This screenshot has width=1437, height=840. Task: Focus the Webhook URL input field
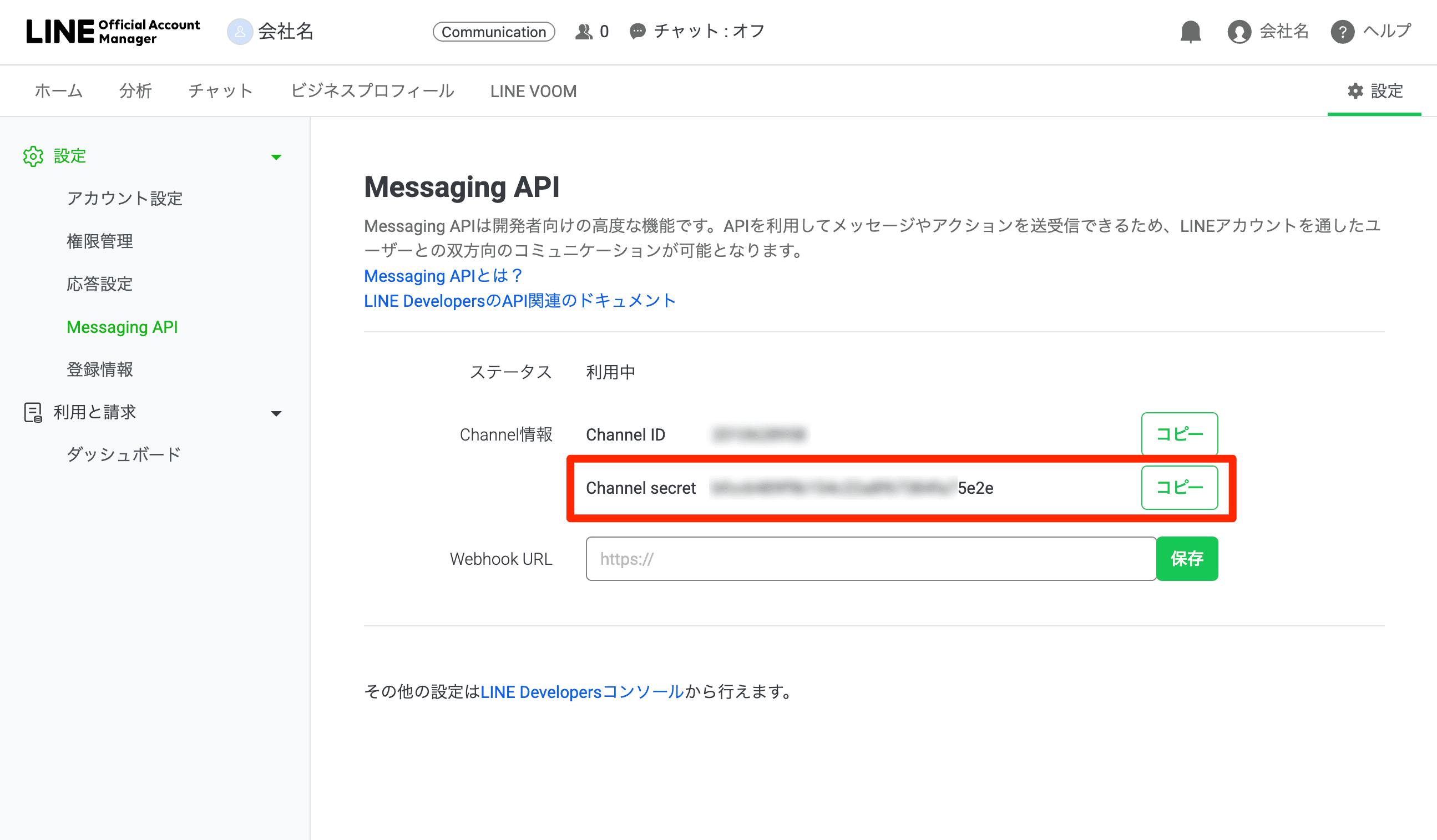click(x=871, y=559)
